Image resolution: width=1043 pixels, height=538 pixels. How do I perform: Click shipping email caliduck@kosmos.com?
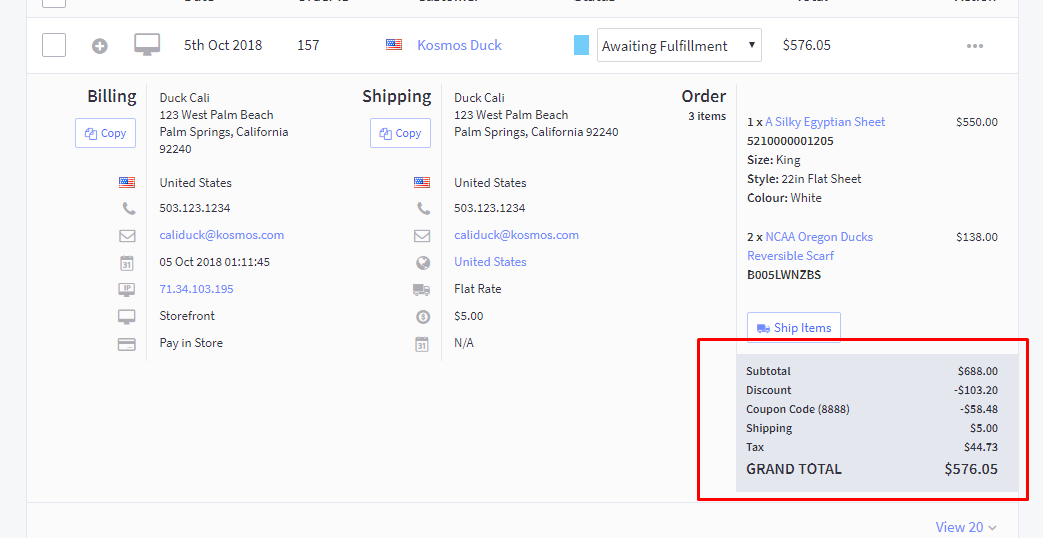[516, 235]
